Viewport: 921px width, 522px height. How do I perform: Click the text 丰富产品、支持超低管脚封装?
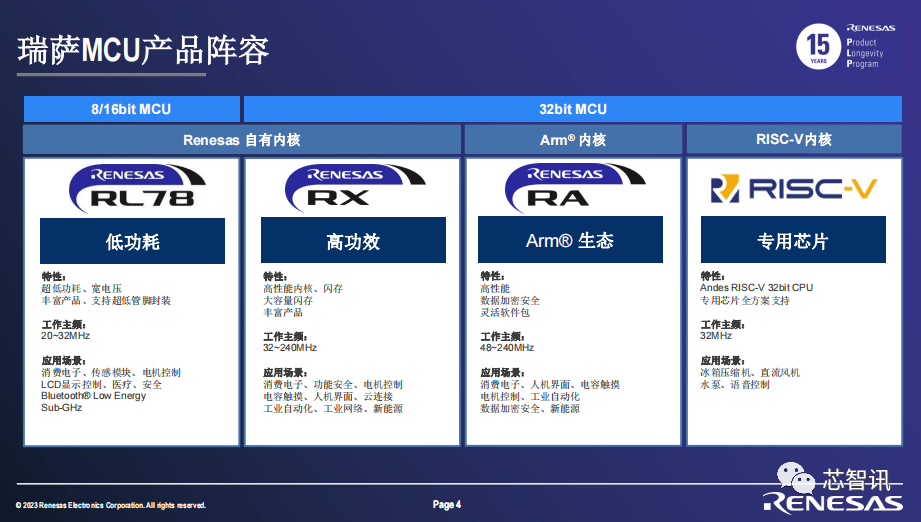[106, 301]
